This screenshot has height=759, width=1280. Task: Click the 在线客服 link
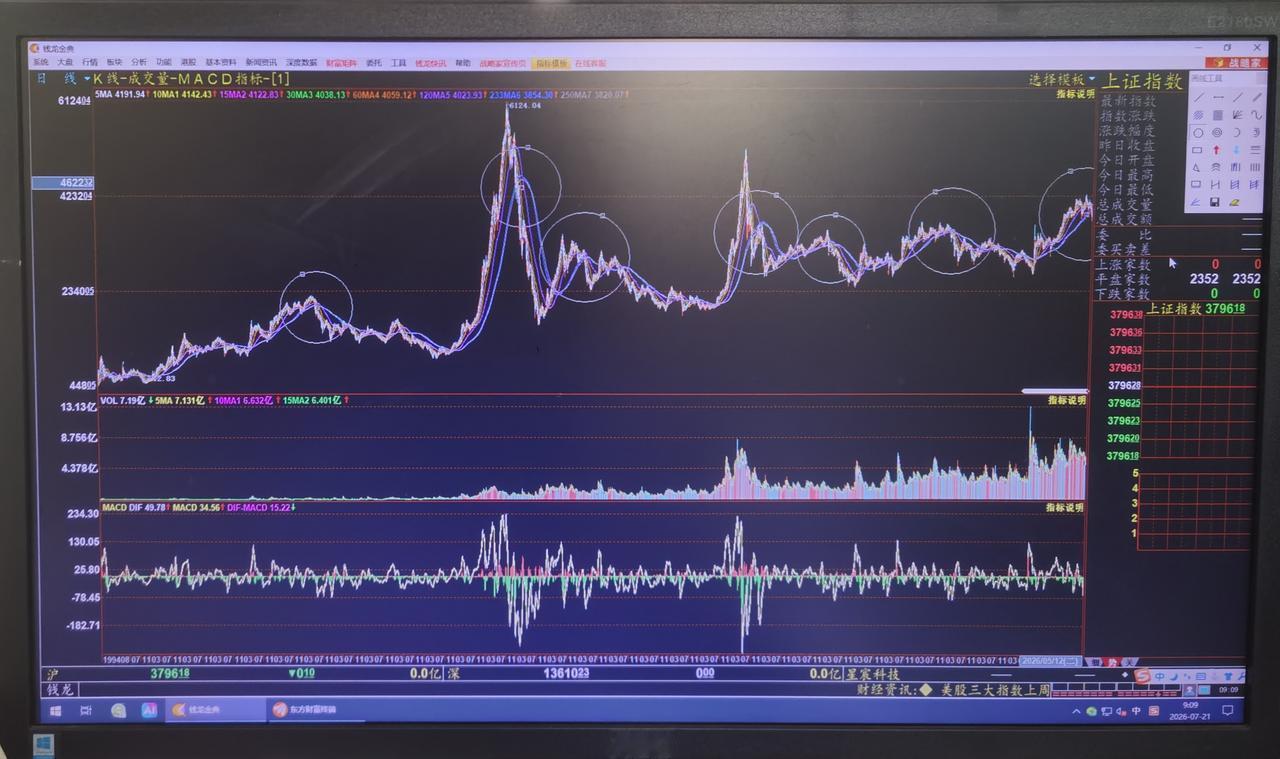pyautogui.click(x=589, y=63)
